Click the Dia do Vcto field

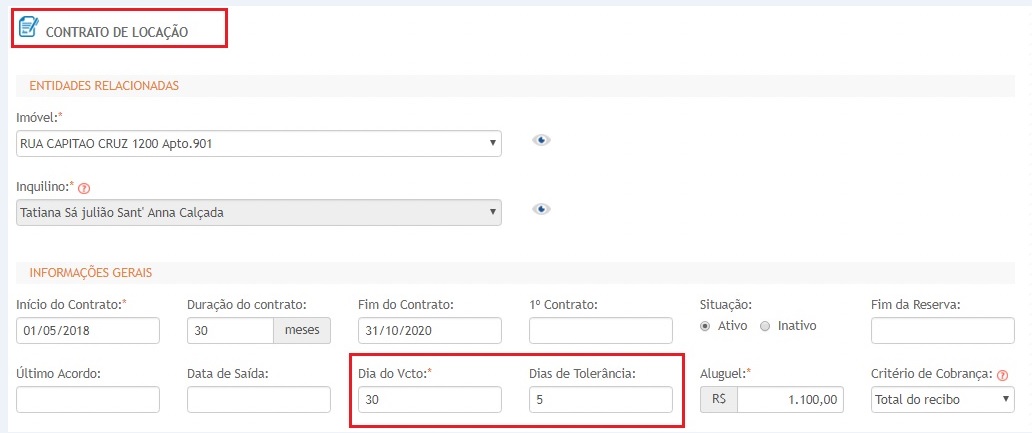(429, 400)
